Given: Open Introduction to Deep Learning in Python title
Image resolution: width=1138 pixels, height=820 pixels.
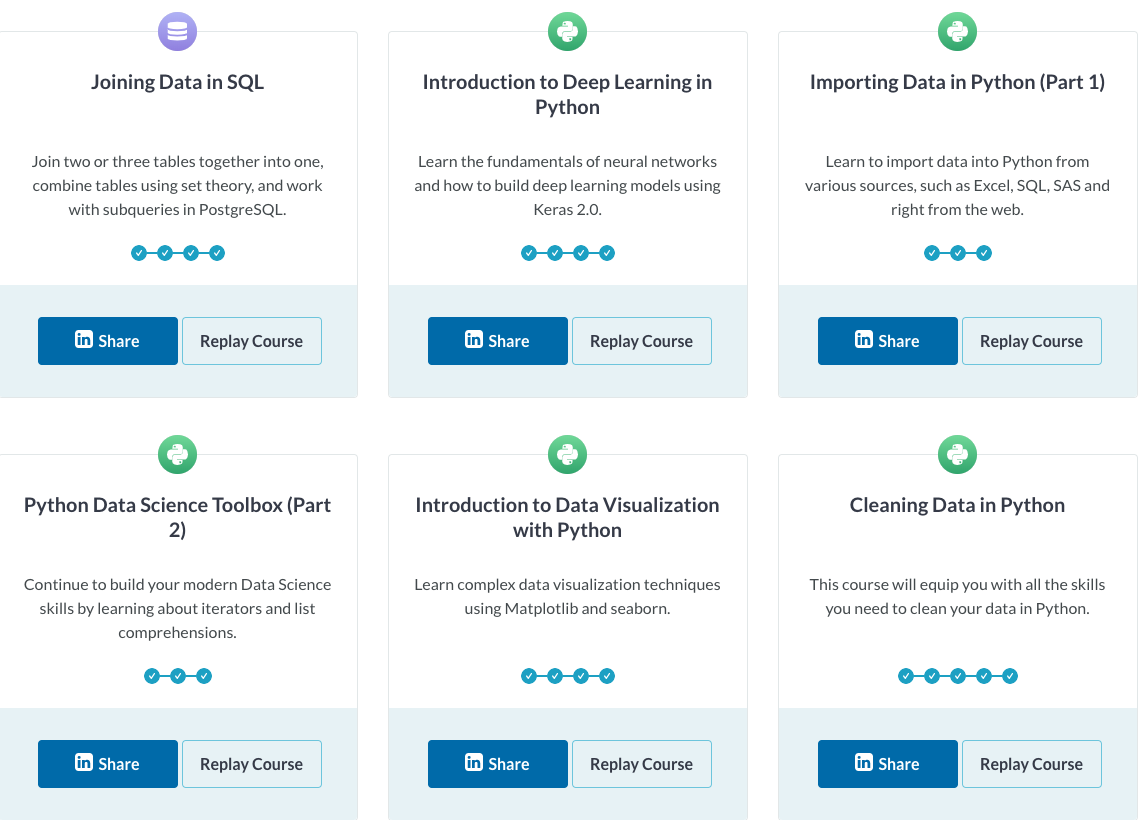Looking at the screenshot, I should 567,94.
